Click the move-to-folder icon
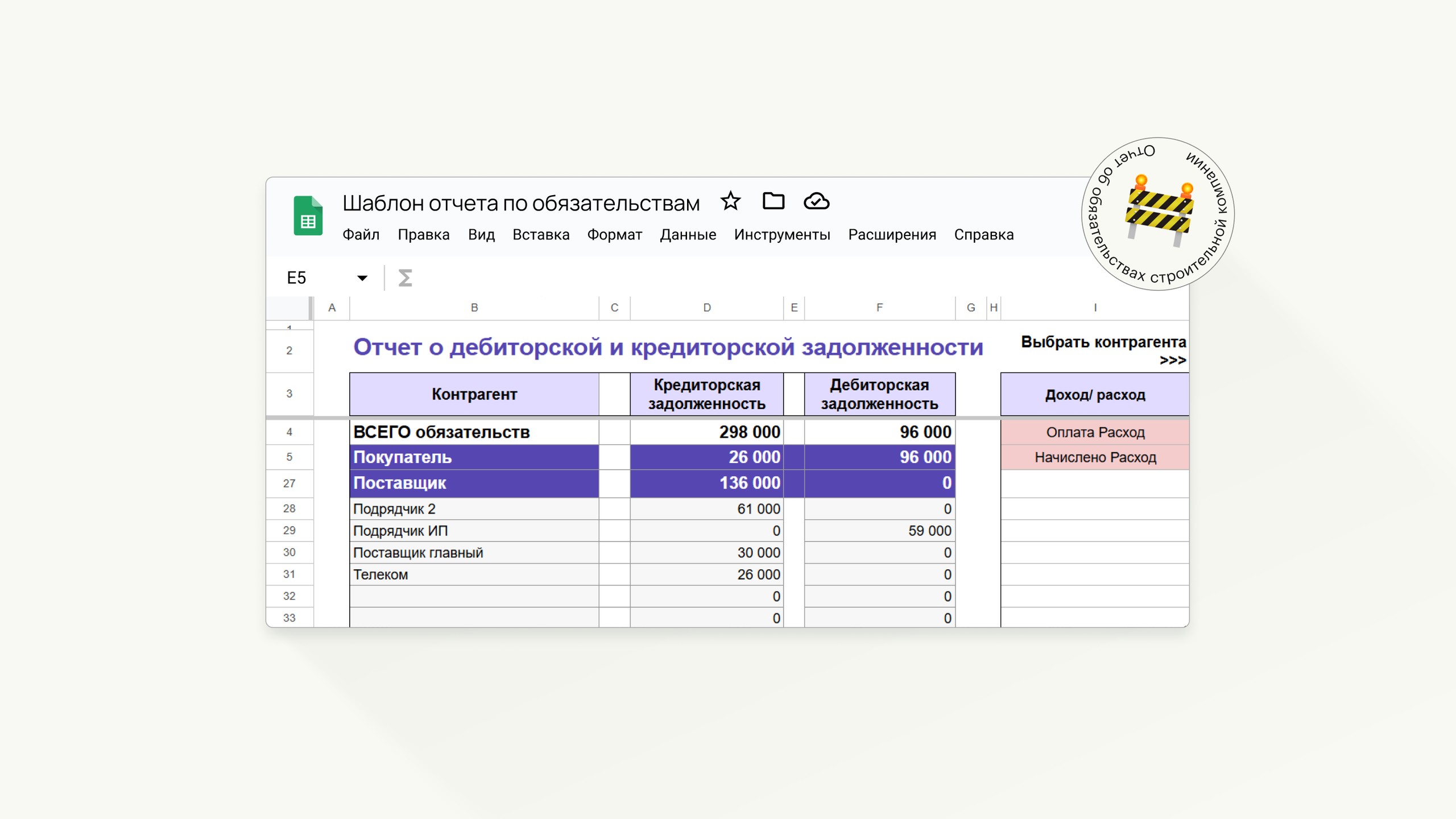Viewport: 1456px width, 819px height. [x=773, y=201]
